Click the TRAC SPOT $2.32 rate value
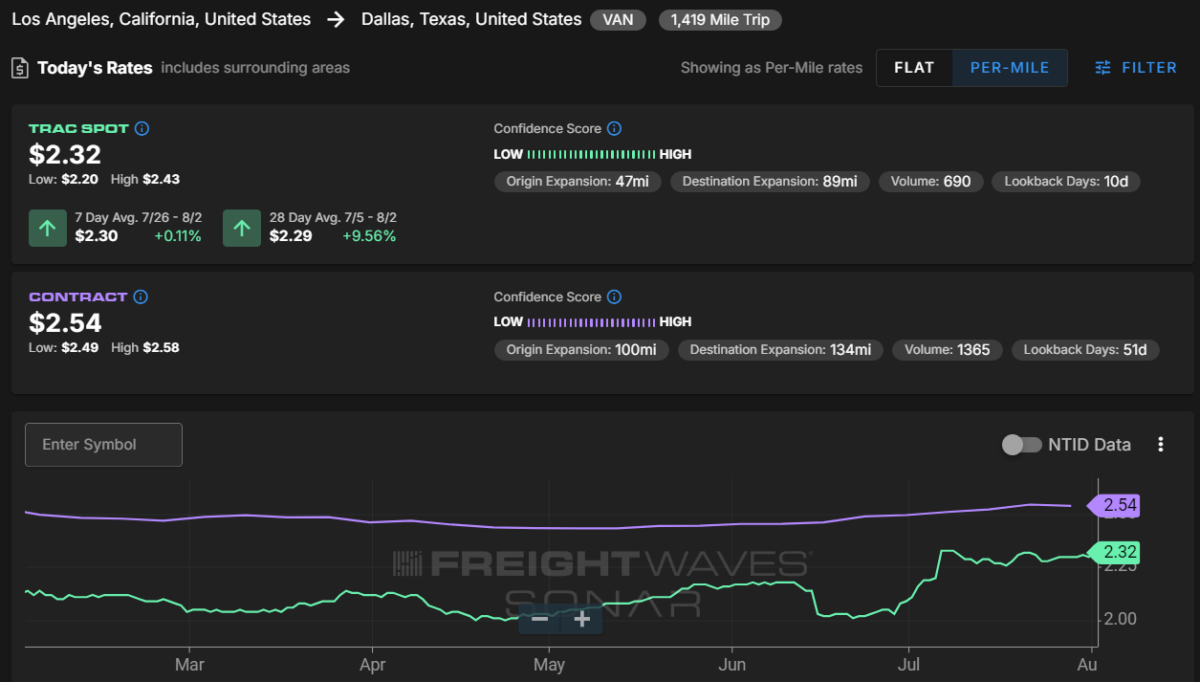 tap(65, 155)
